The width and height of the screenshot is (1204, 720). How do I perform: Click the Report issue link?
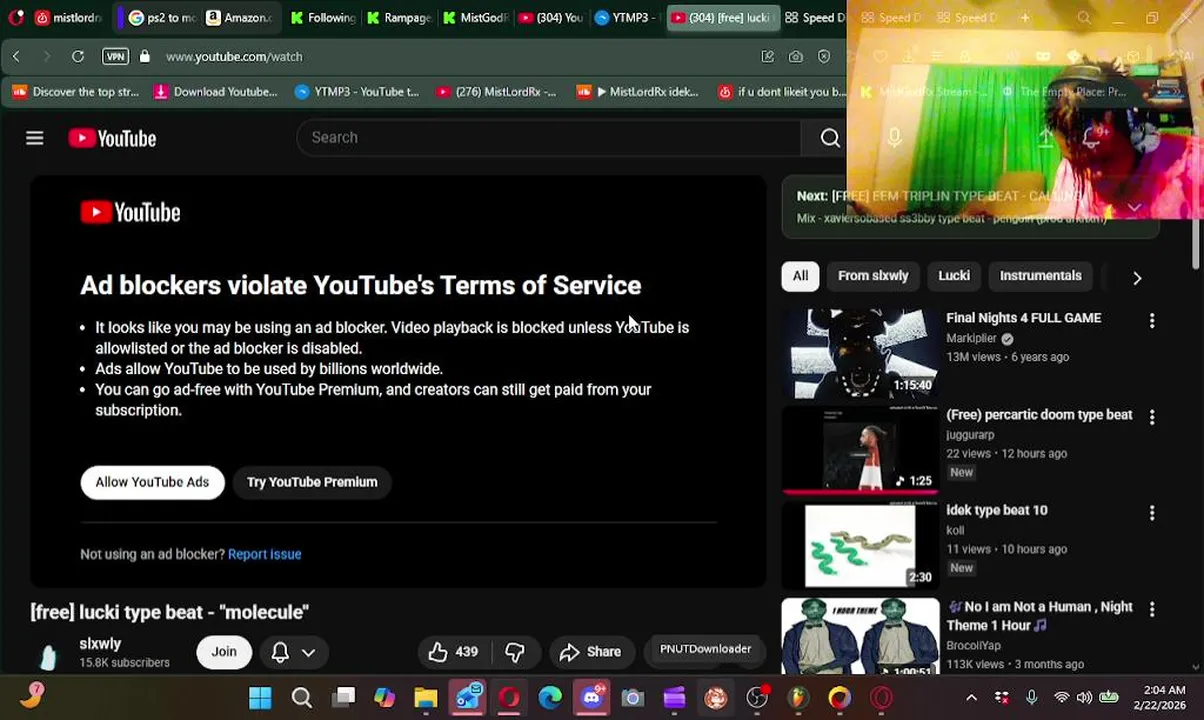tap(264, 554)
